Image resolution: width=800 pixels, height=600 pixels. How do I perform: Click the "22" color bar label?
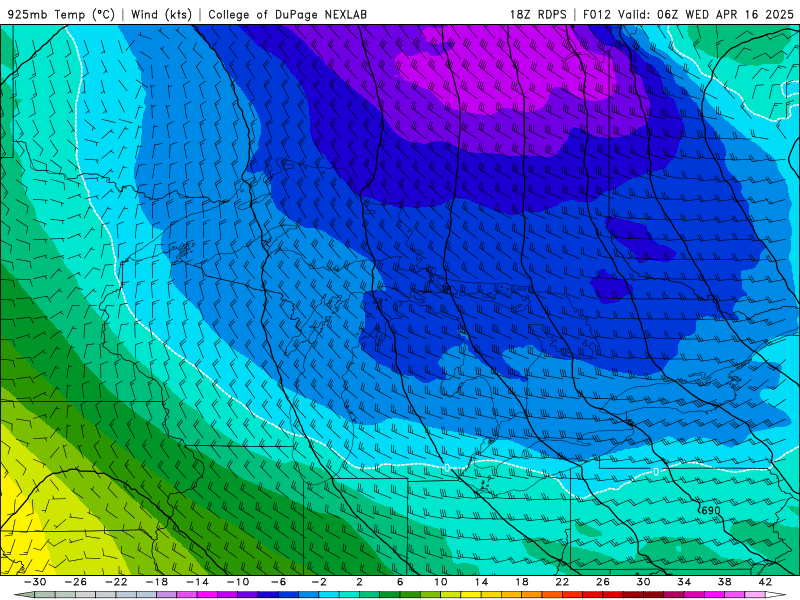pyautogui.click(x=562, y=582)
